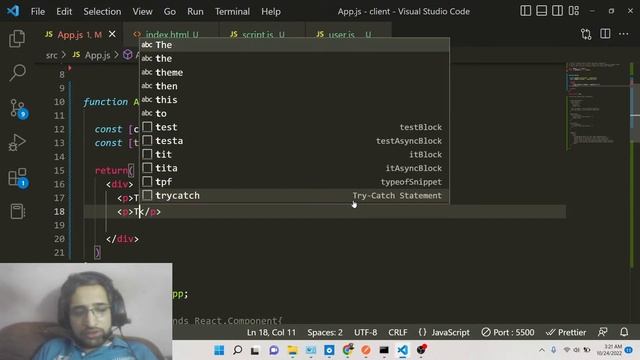The width and height of the screenshot is (640, 360).
Task: Insert the 'tpf' typeofSnippet
Action: (294, 182)
